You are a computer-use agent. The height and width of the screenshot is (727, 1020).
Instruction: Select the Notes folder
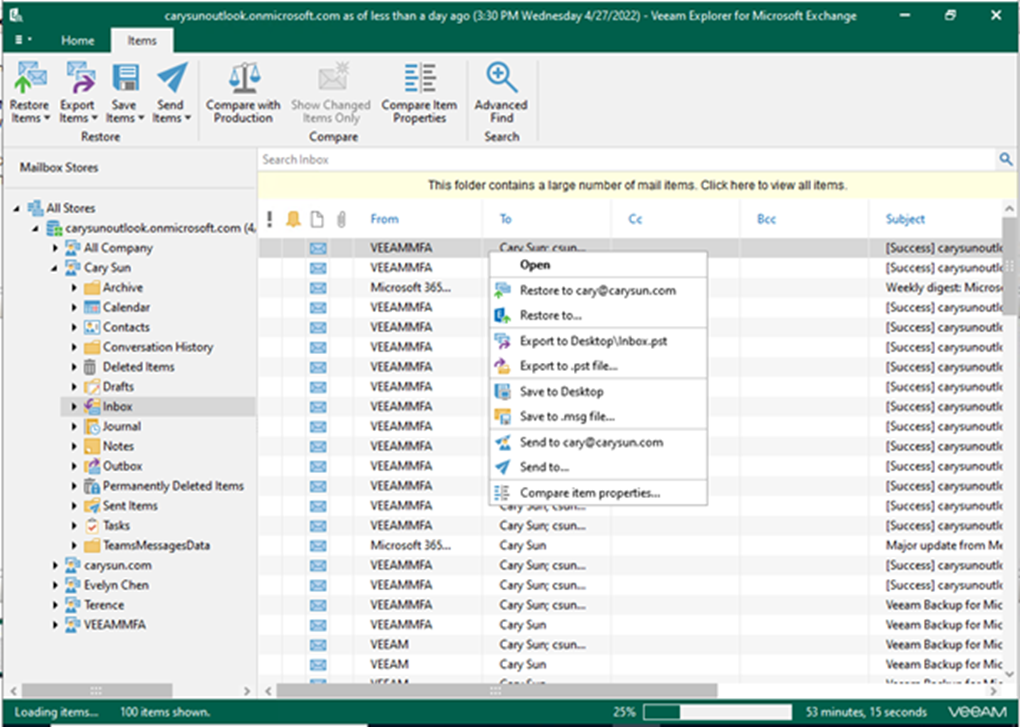point(118,446)
